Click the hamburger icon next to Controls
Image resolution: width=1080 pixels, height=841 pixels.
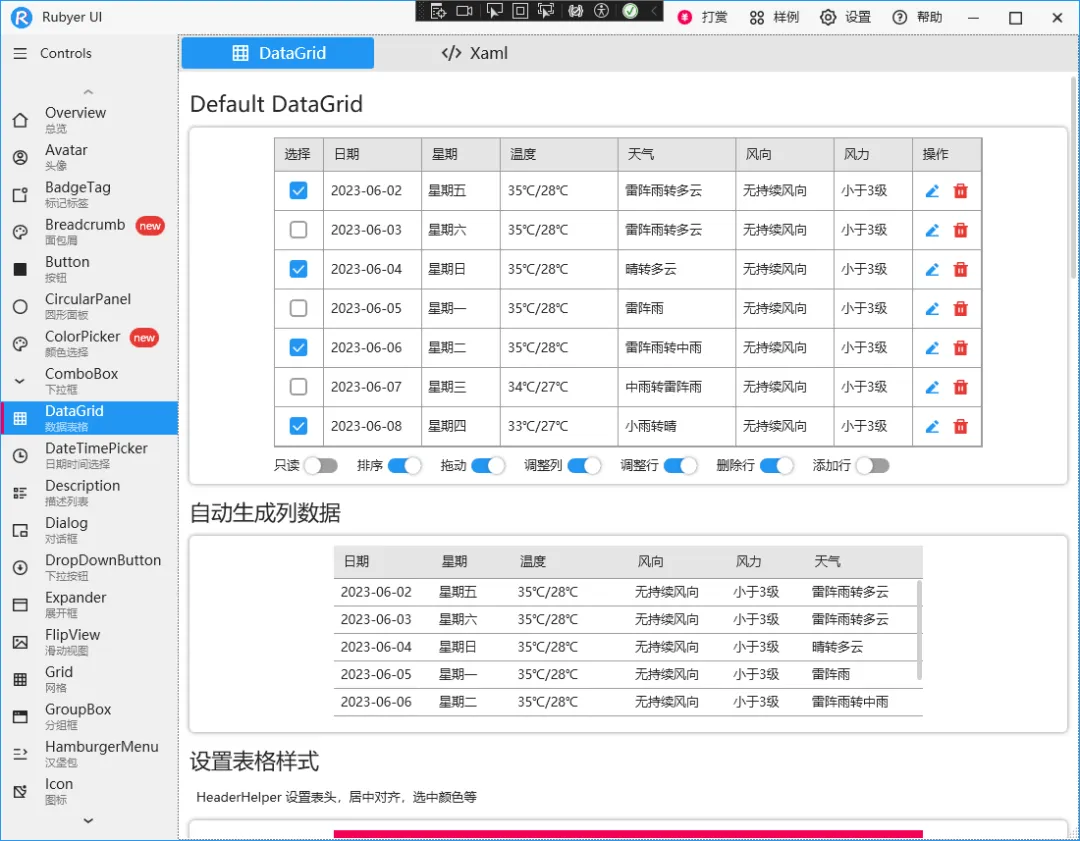[x=21, y=54]
